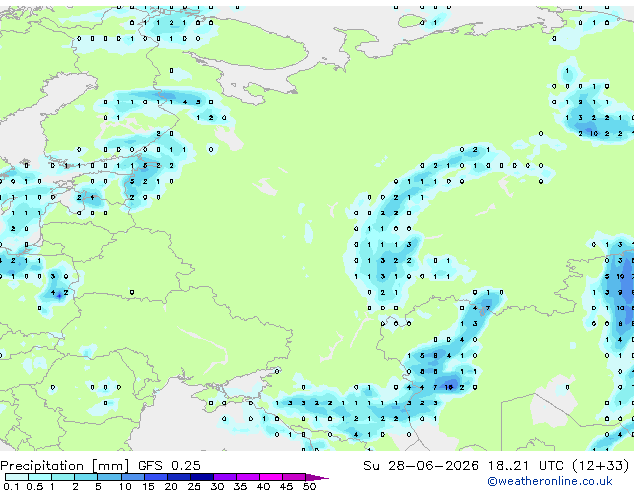Click the legend label "30"
The width and height of the screenshot is (634, 490).
click(x=217, y=486)
